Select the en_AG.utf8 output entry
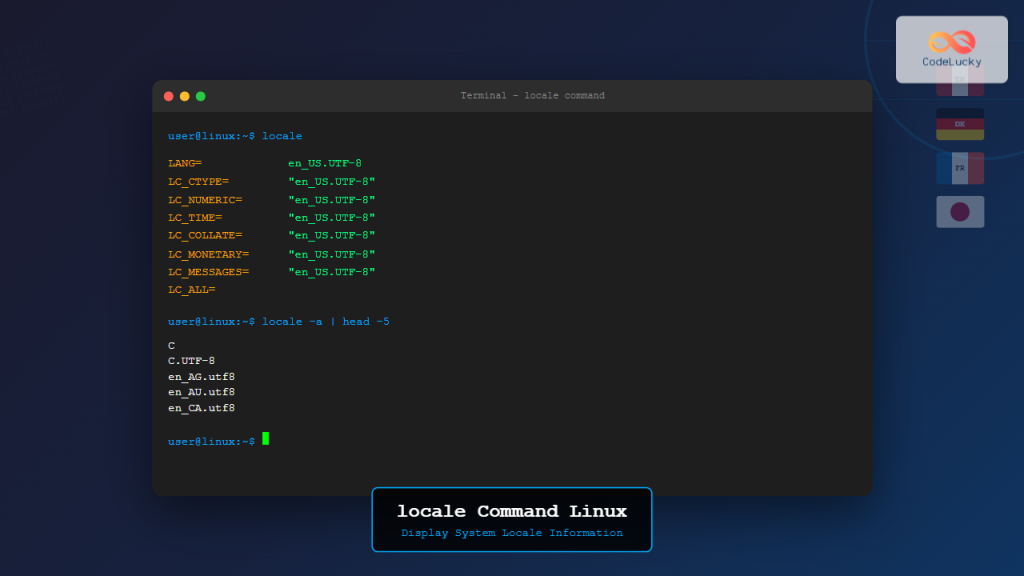Viewport: 1024px width, 576px height. [201, 376]
